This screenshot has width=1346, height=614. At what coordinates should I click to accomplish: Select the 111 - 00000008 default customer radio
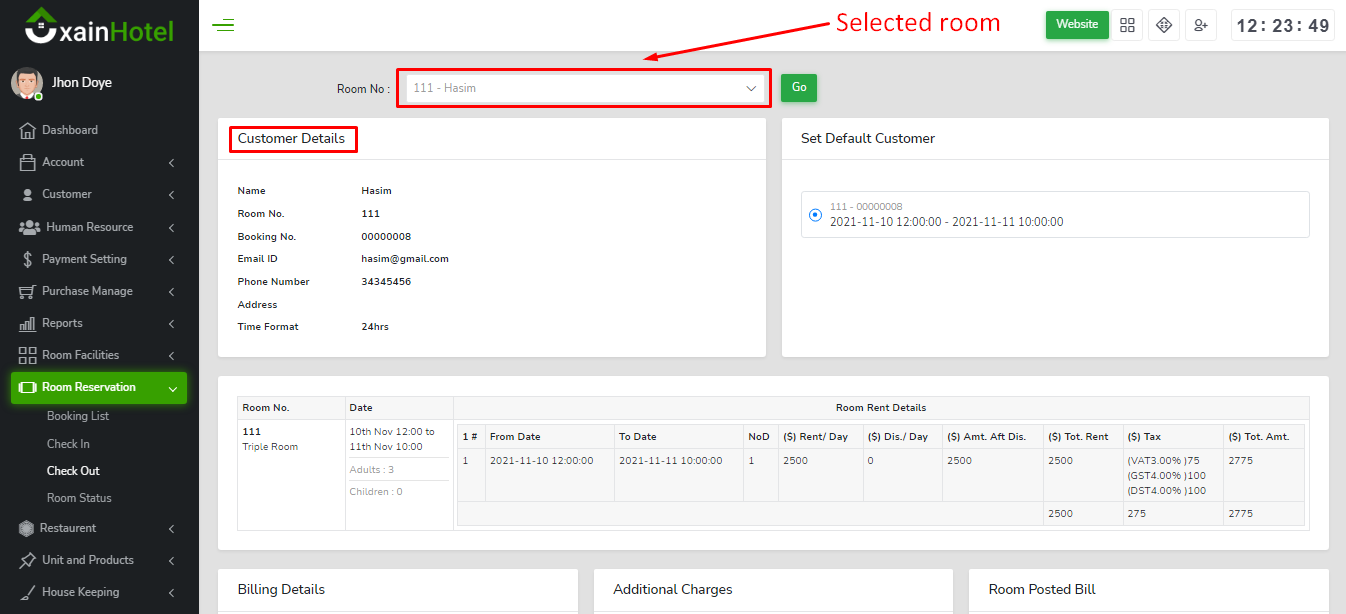pyautogui.click(x=815, y=214)
